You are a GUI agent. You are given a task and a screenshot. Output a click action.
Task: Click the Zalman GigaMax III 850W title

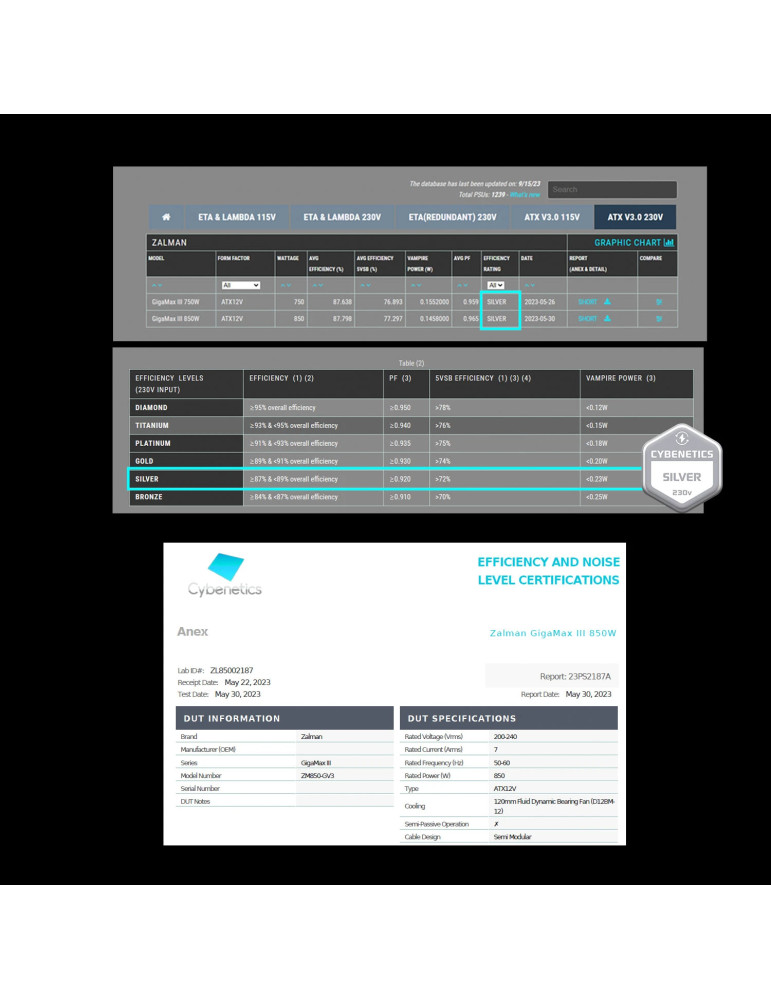pyautogui.click(x=552, y=634)
